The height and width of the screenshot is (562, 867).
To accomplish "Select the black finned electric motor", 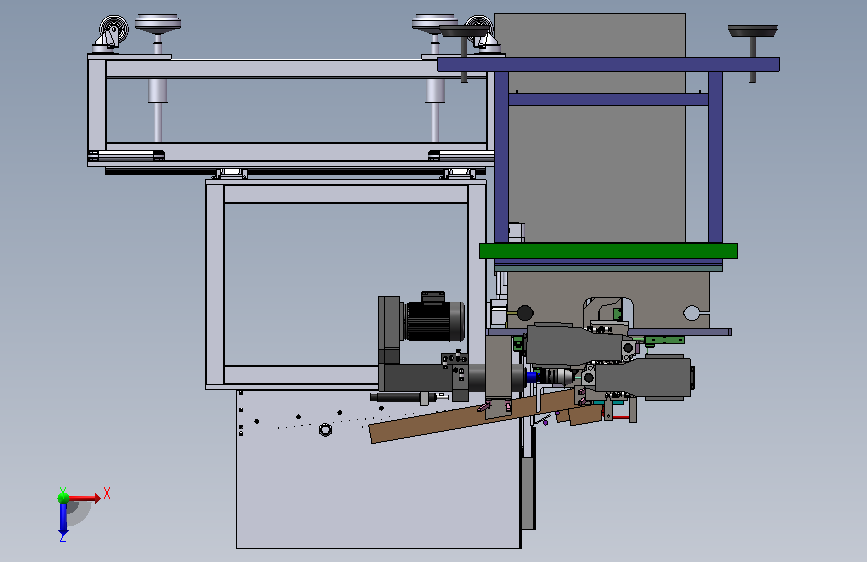I will pyautogui.click(x=435, y=318).
